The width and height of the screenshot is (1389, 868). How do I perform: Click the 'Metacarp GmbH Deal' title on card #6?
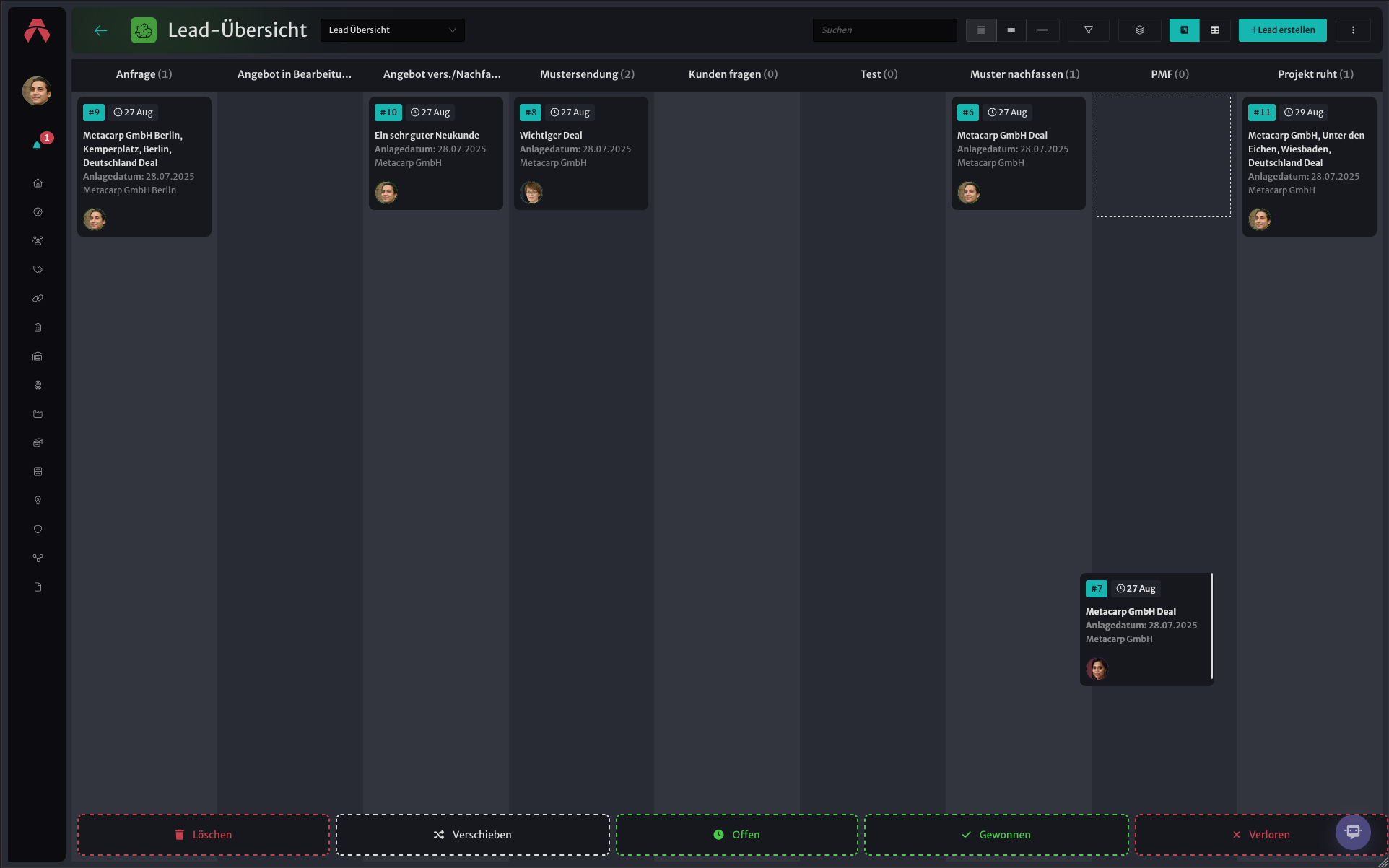(x=1002, y=136)
